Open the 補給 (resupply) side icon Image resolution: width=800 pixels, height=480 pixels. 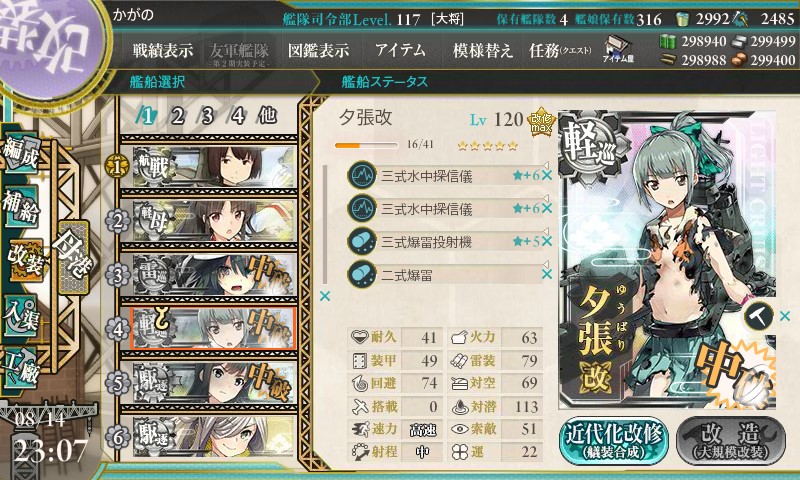click(21, 205)
